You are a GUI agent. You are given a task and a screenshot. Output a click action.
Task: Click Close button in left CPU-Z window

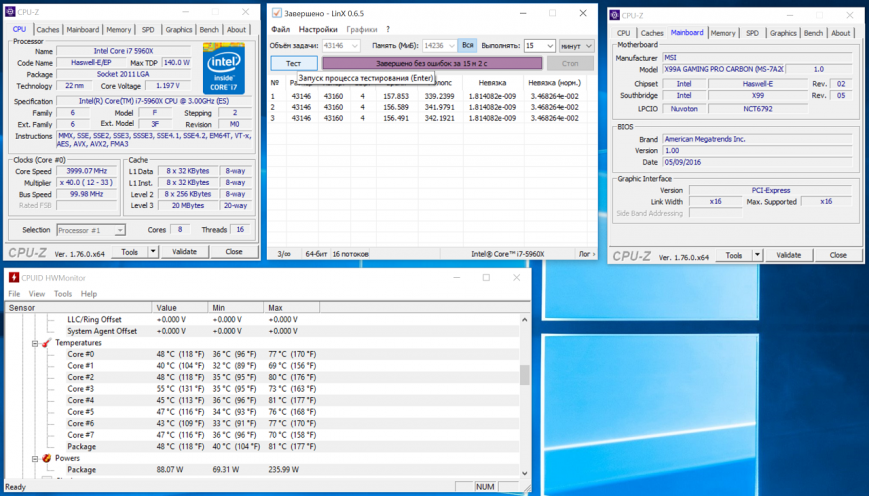pos(234,252)
